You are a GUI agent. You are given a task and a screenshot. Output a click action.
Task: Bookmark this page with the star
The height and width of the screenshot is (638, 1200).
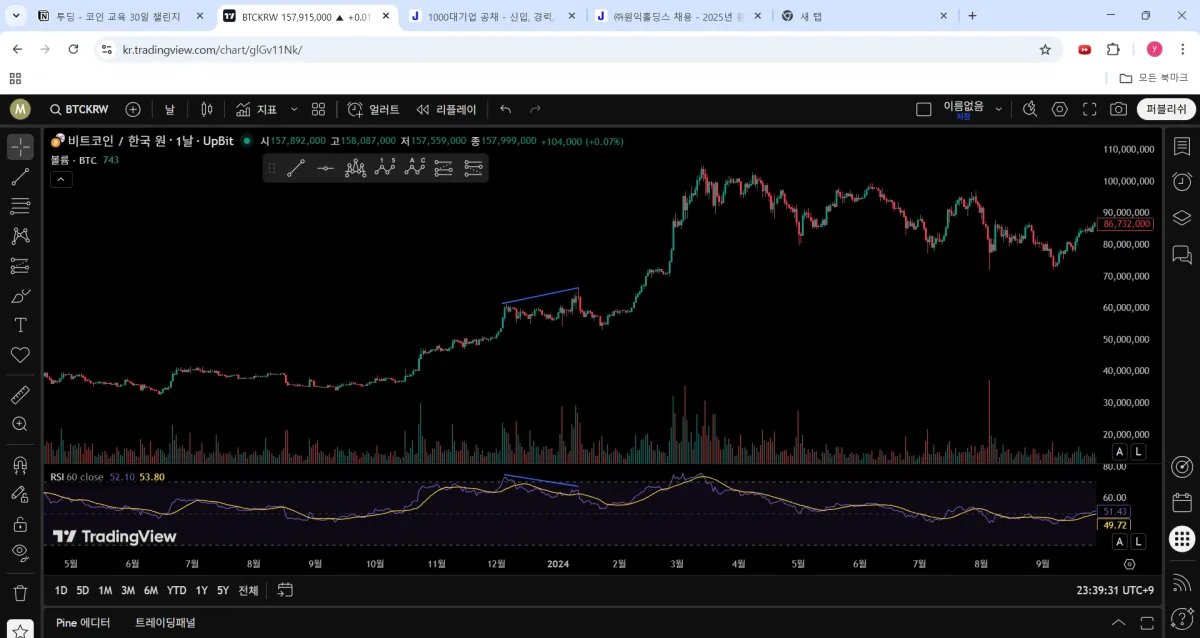1045,49
